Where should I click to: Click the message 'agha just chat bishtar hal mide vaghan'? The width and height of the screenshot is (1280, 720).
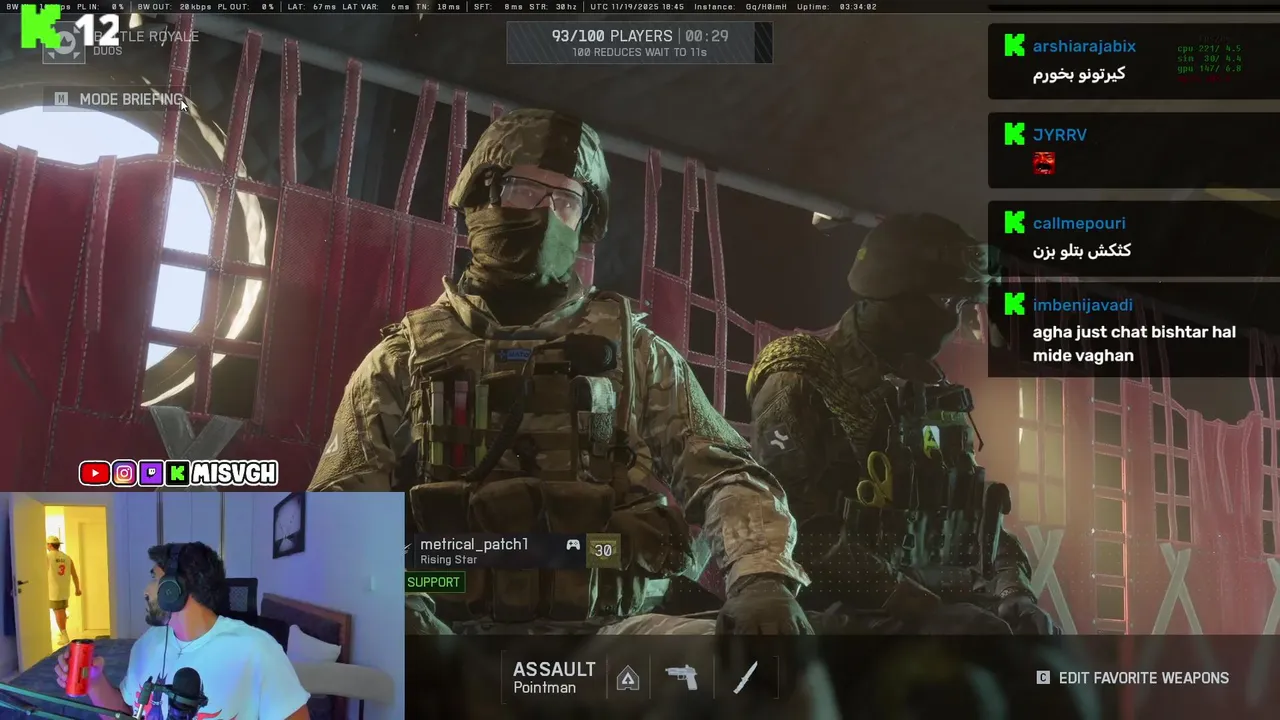coord(1134,343)
